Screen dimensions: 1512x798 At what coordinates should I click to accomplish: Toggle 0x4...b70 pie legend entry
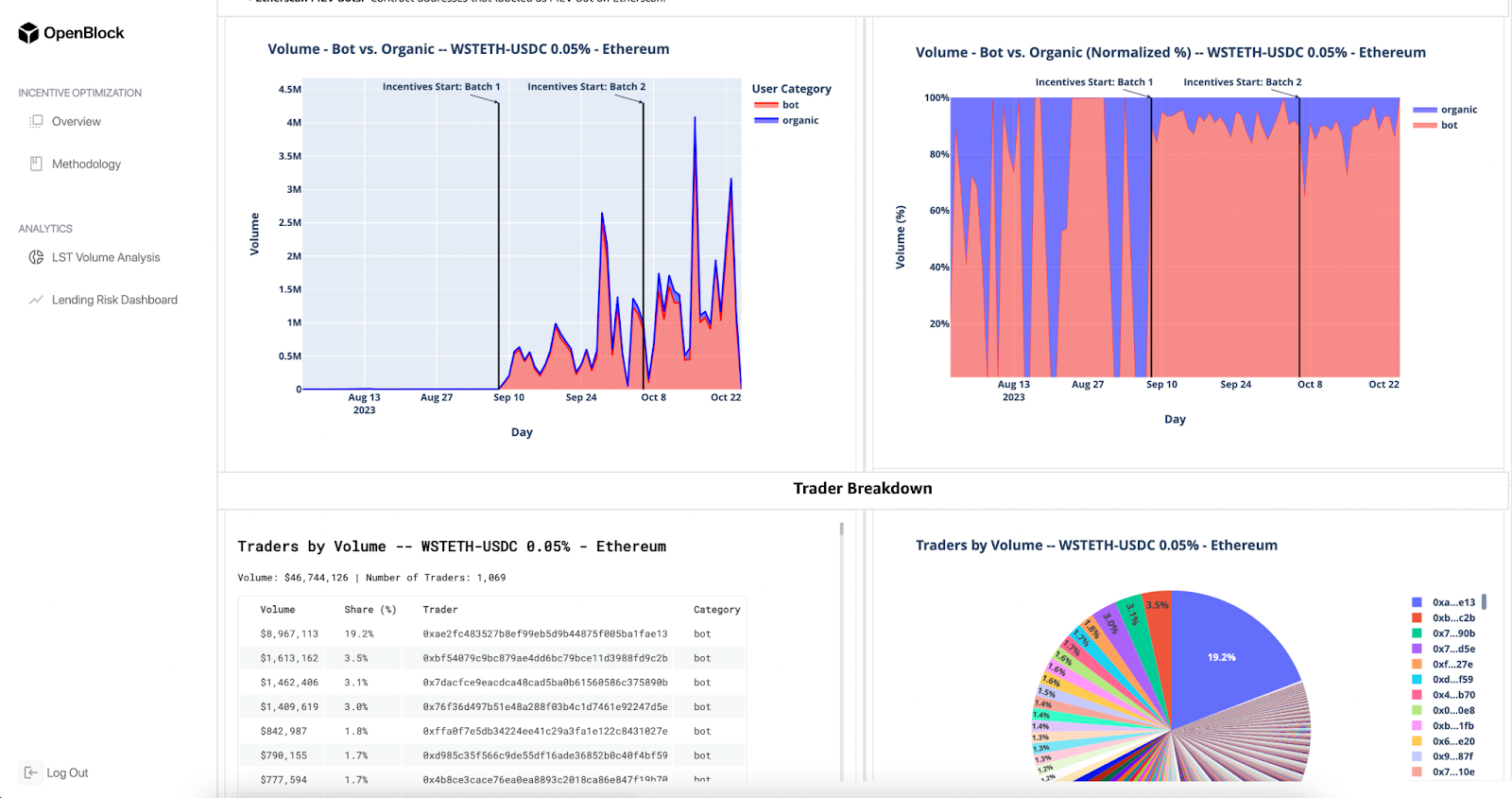[1443, 695]
